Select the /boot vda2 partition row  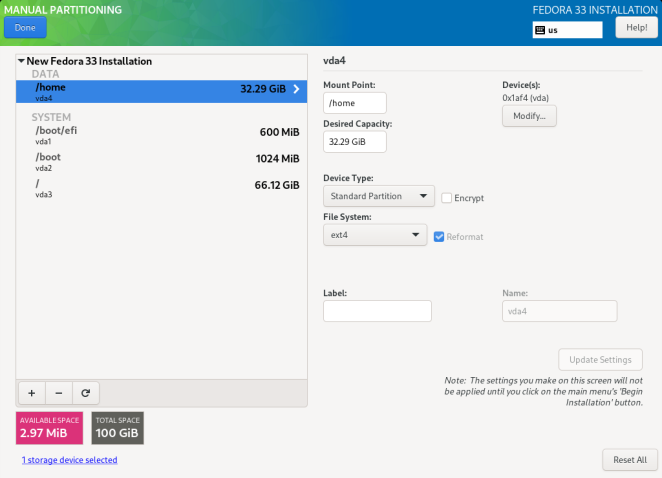pos(161,162)
